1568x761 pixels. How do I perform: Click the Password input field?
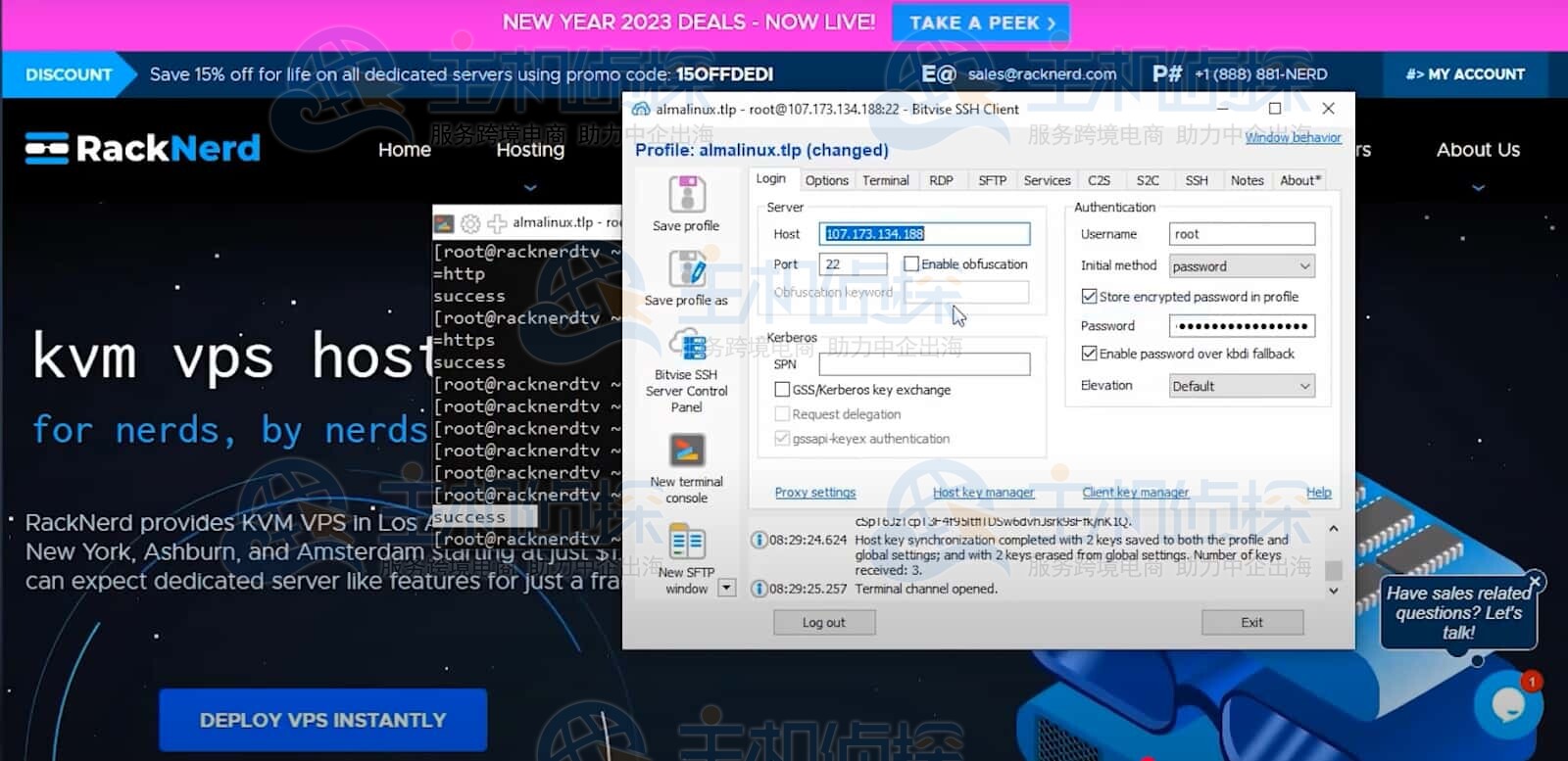point(1242,325)
